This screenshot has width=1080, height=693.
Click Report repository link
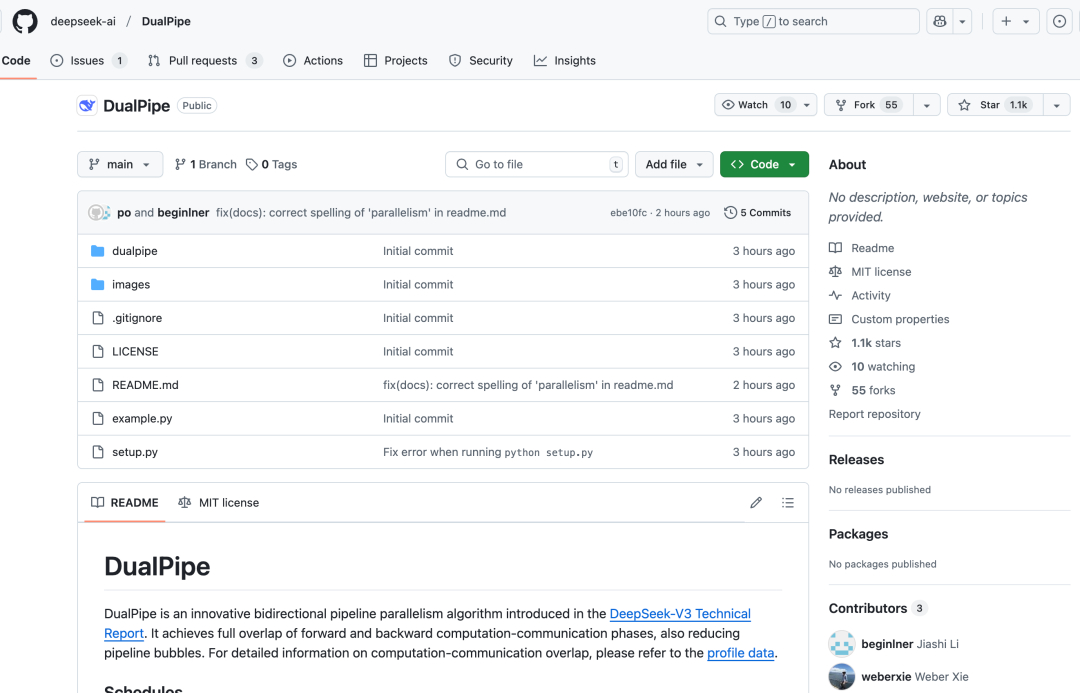[x=875, y=414]
